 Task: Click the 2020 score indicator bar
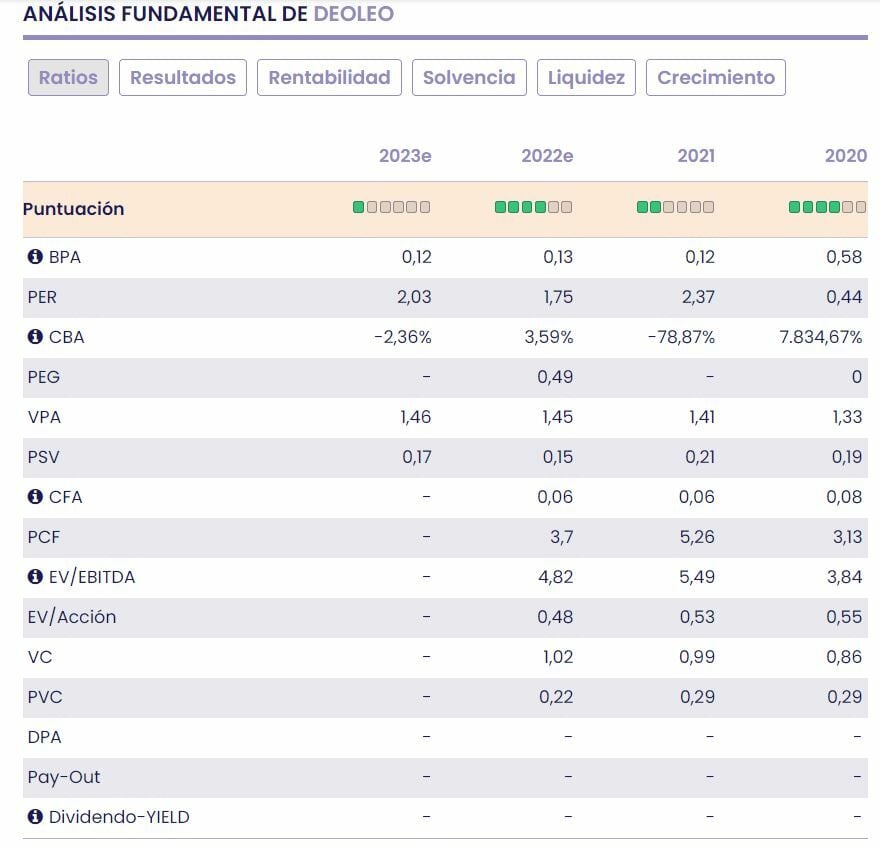click(x=828, y=207)
